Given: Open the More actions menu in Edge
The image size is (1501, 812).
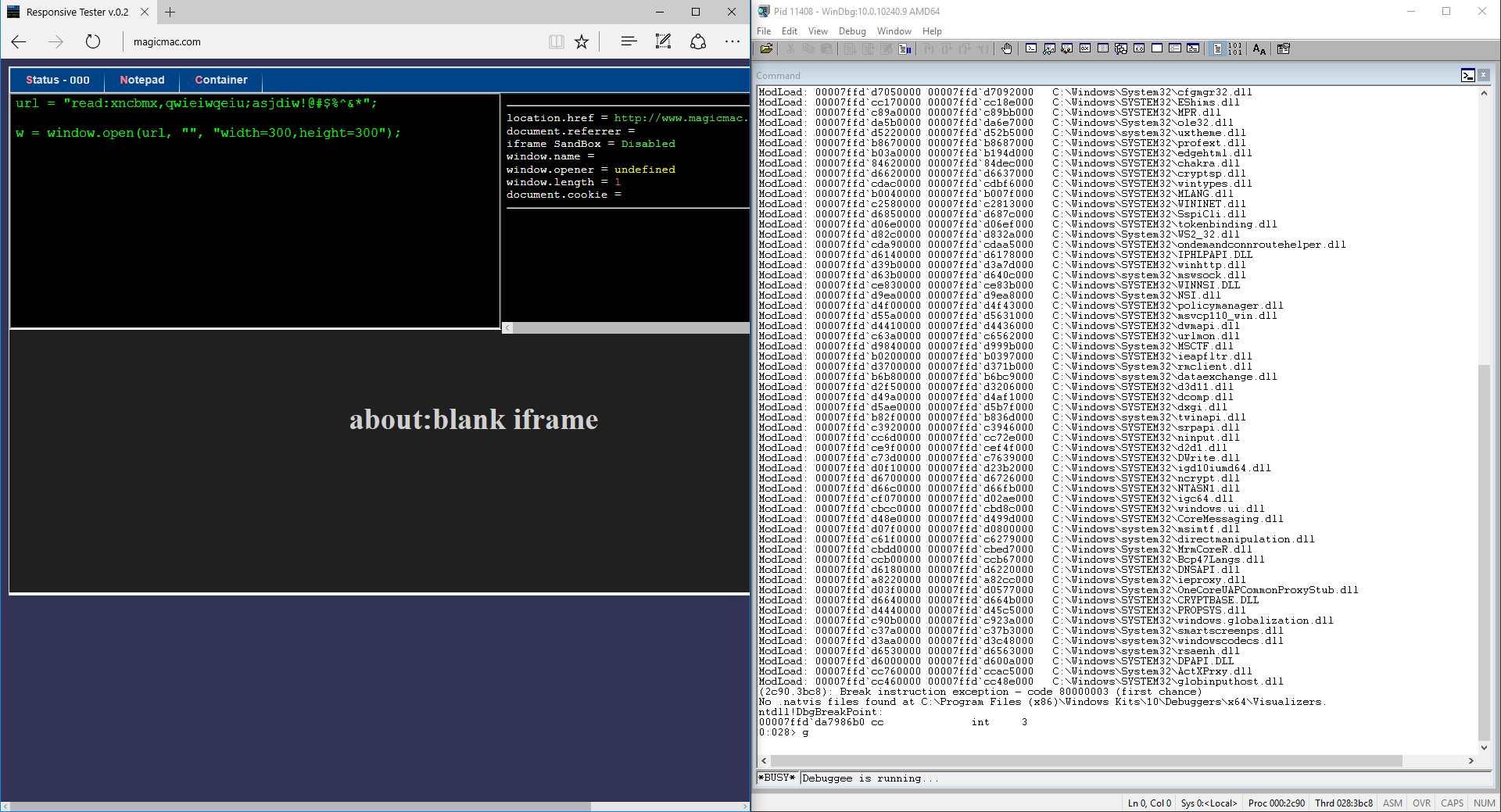Looking at the screenshot, I should coord(732,42).
